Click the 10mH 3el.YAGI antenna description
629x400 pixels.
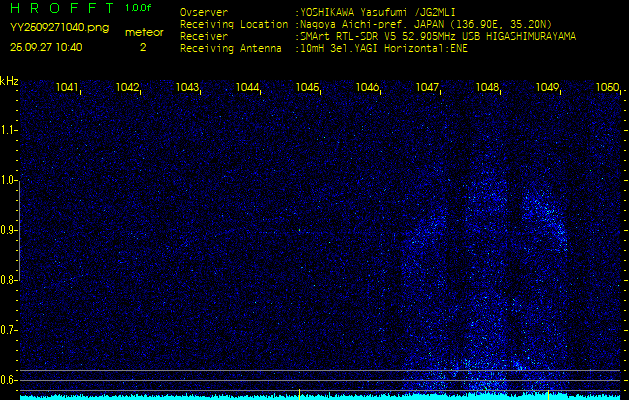pos(384,49)
